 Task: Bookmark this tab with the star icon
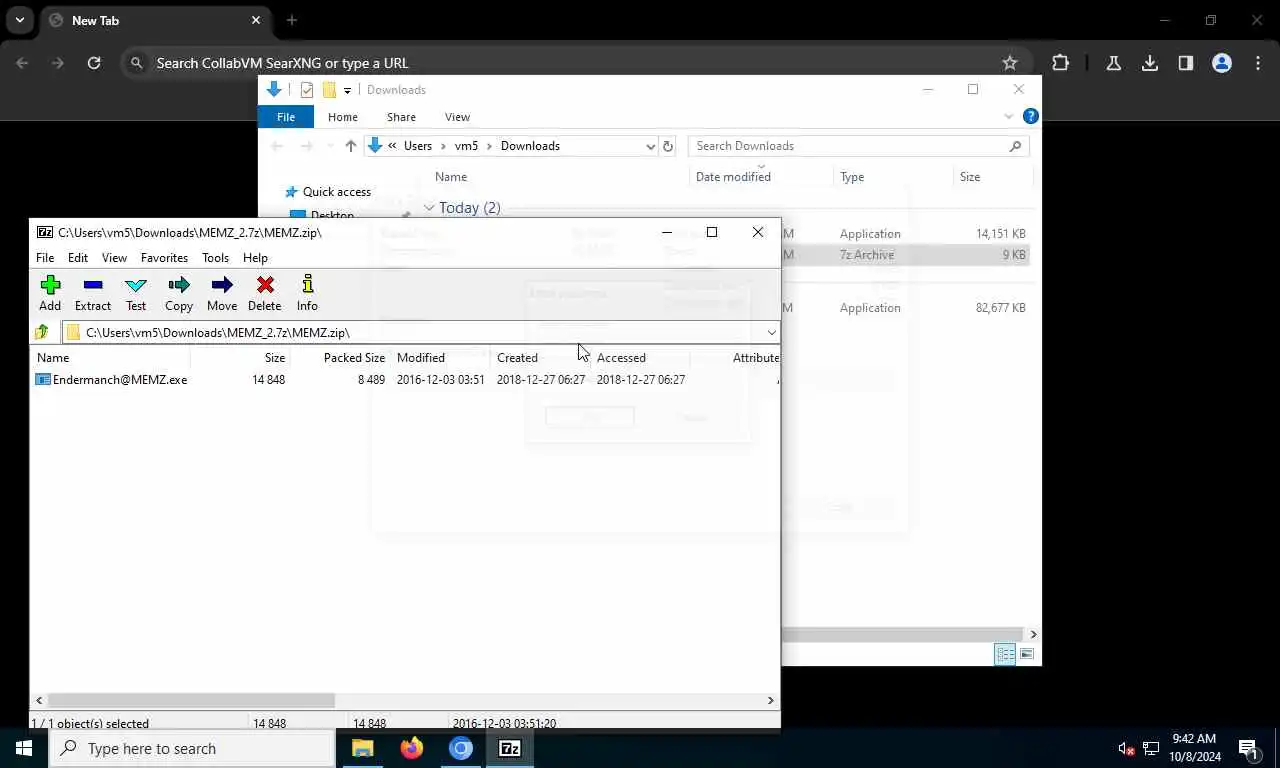pos(1010,63)
